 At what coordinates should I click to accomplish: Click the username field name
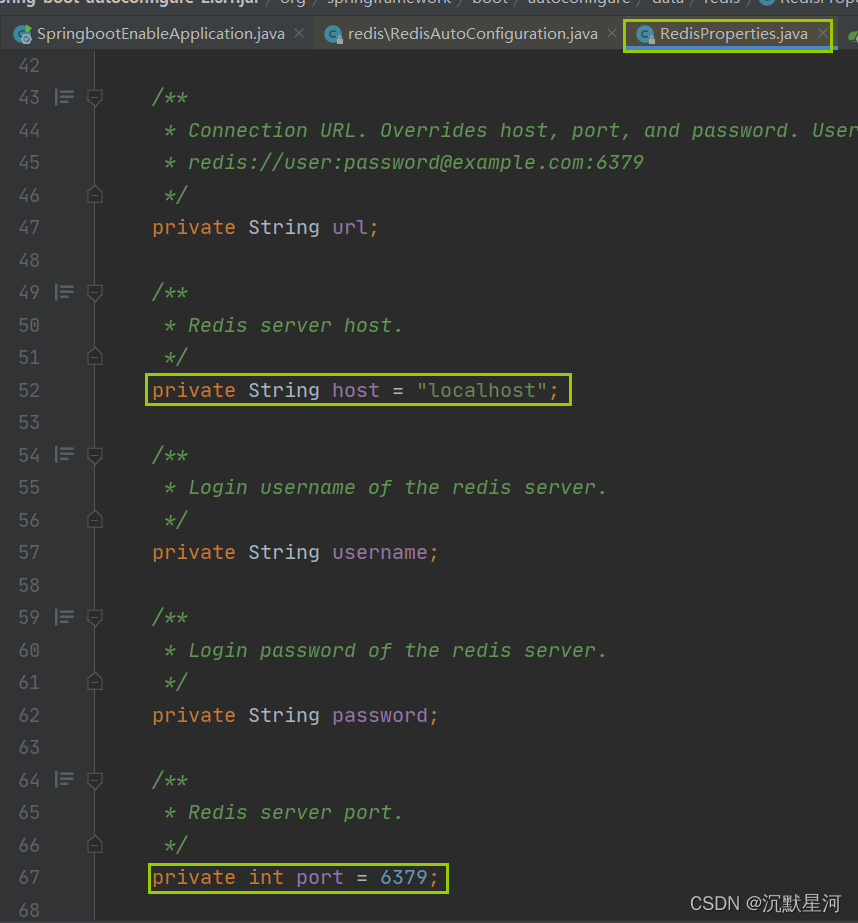coord(380,552)
